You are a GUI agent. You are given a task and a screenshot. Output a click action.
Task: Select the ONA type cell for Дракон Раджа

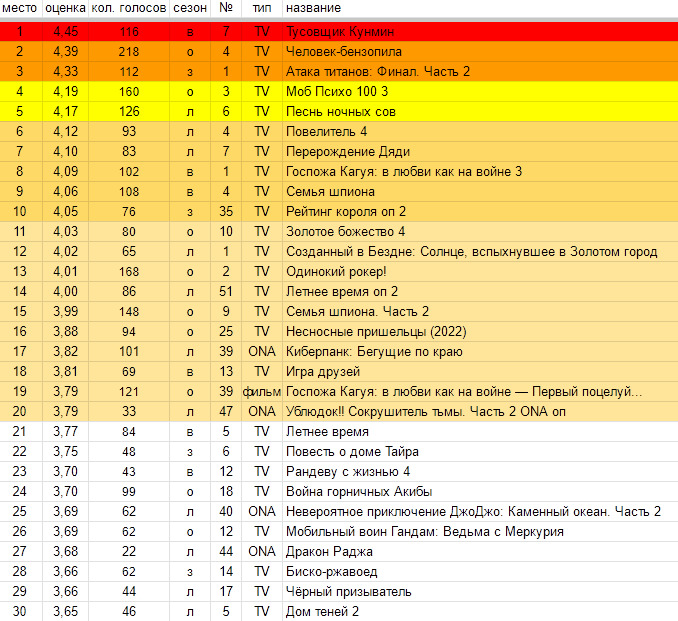pyautogui.click(x=262, y=551)
